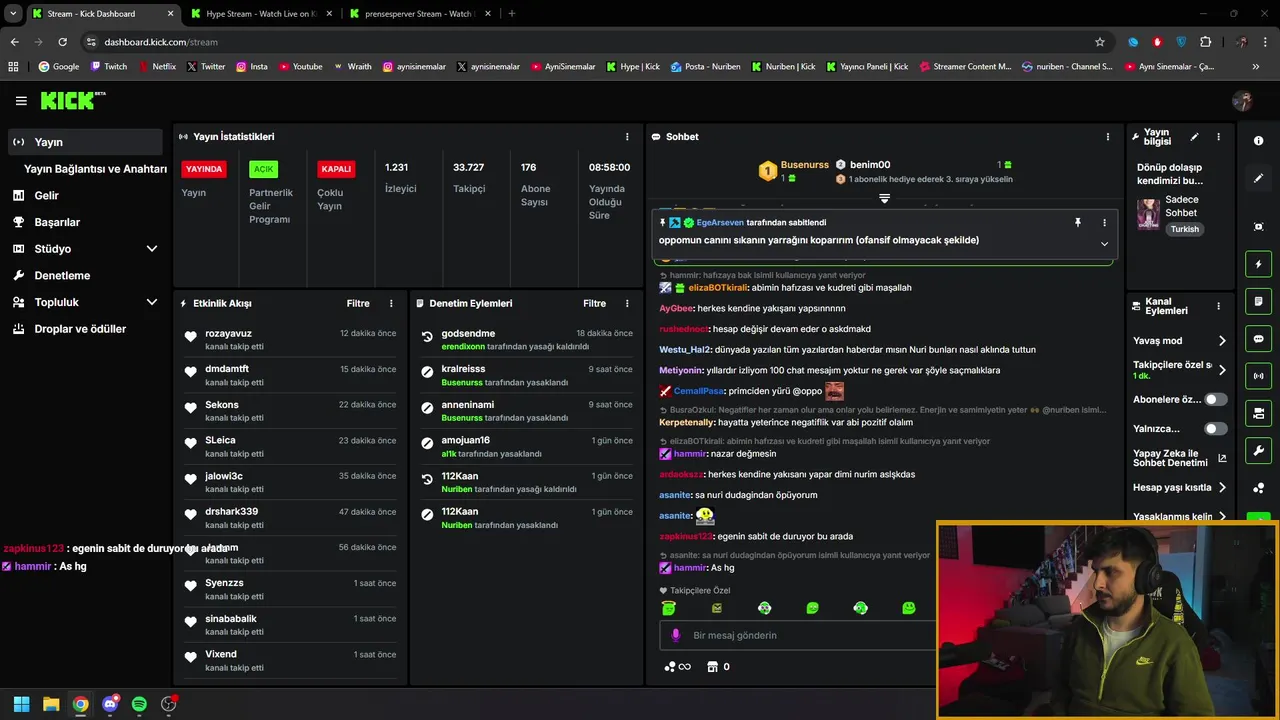The width and height of the screenshot is (1280, 720).
Task: Toggle the document panel icon in right toolbar
Action: [x=1258, y=301]
